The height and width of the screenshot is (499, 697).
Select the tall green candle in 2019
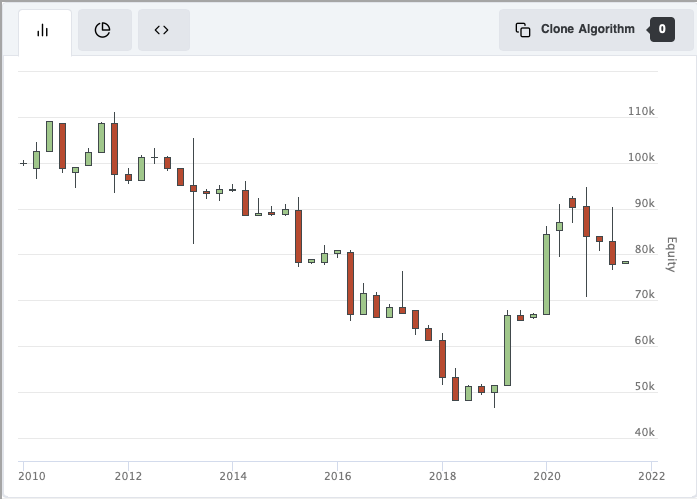coord(507,350)
